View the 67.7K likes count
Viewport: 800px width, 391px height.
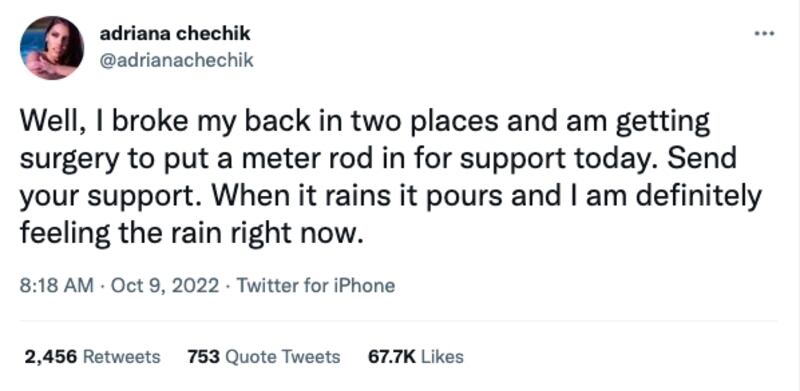(392, 356)
